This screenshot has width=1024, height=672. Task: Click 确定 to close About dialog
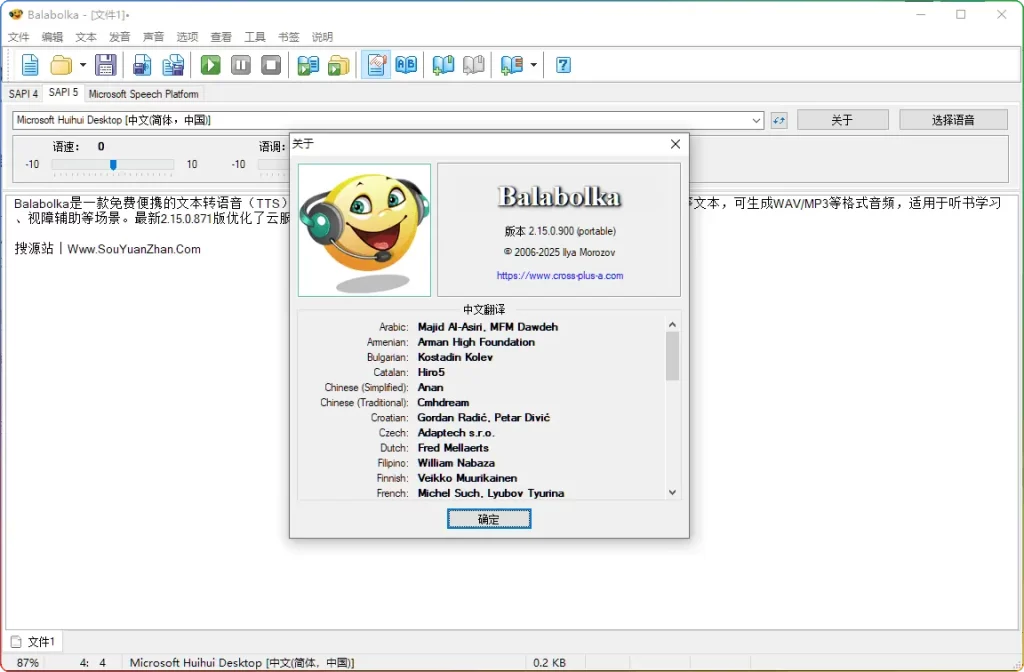(x=488, y=519)
